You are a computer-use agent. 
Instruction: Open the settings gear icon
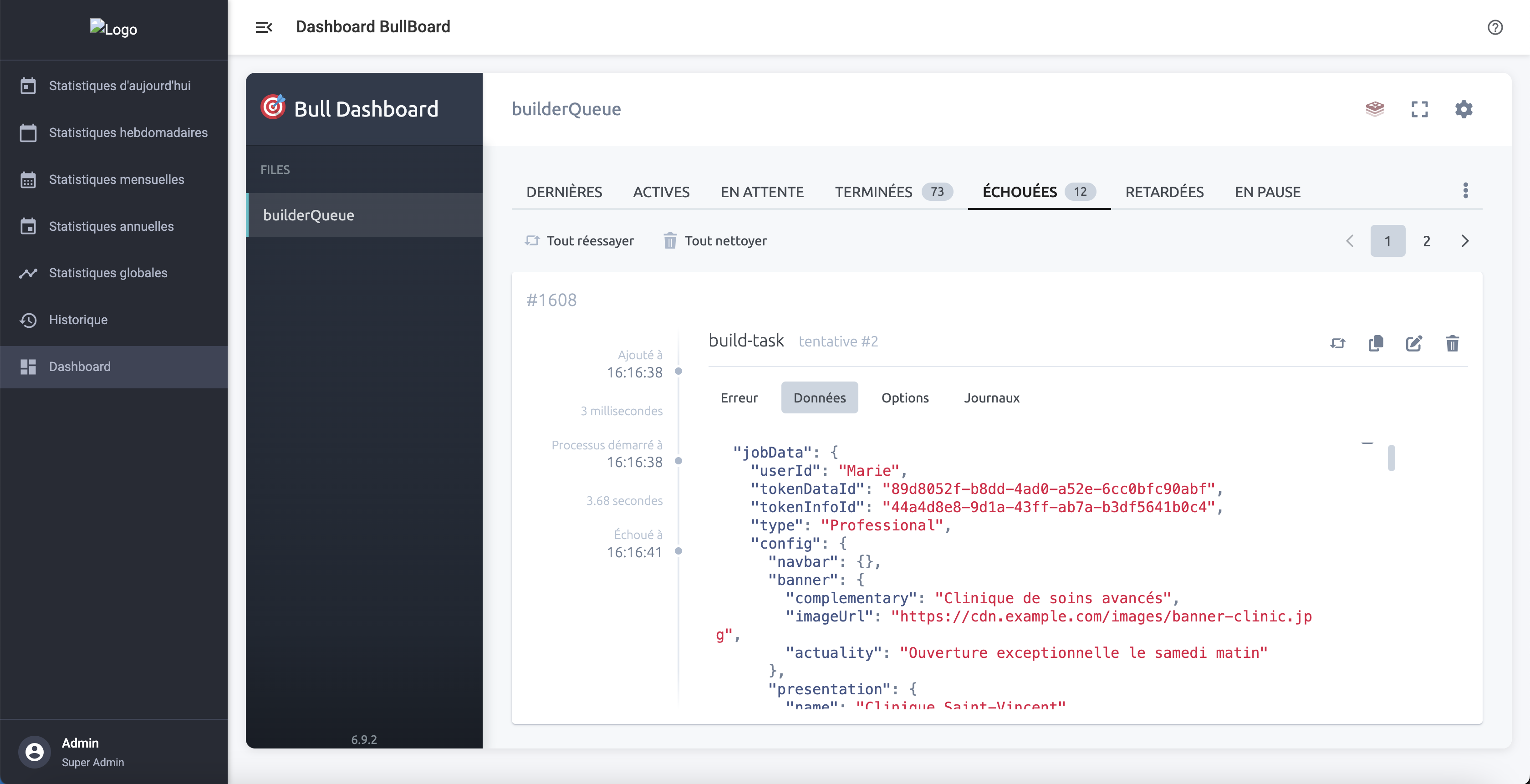coord(1464,109)
